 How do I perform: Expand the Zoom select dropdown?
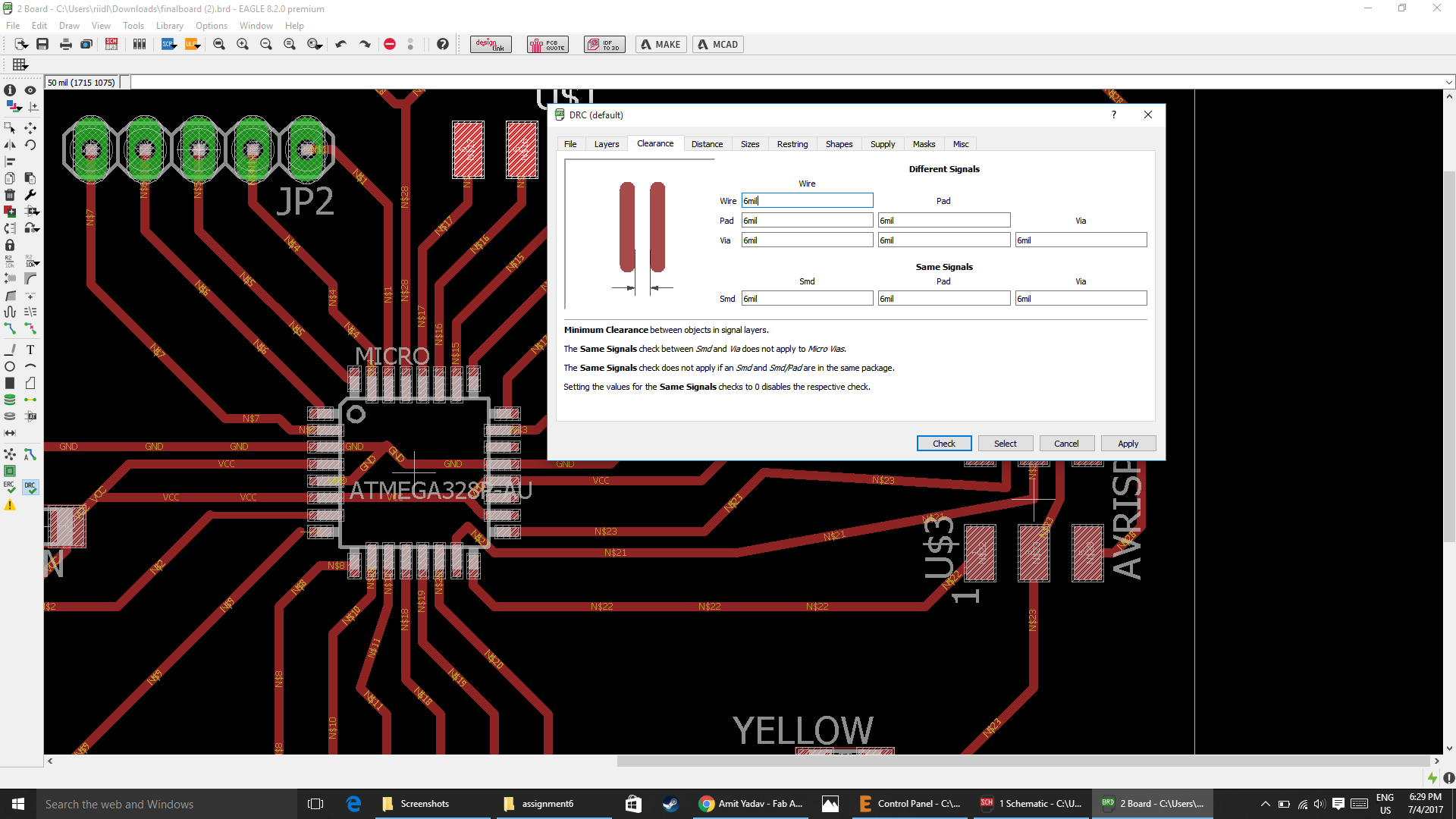point(319,47)
